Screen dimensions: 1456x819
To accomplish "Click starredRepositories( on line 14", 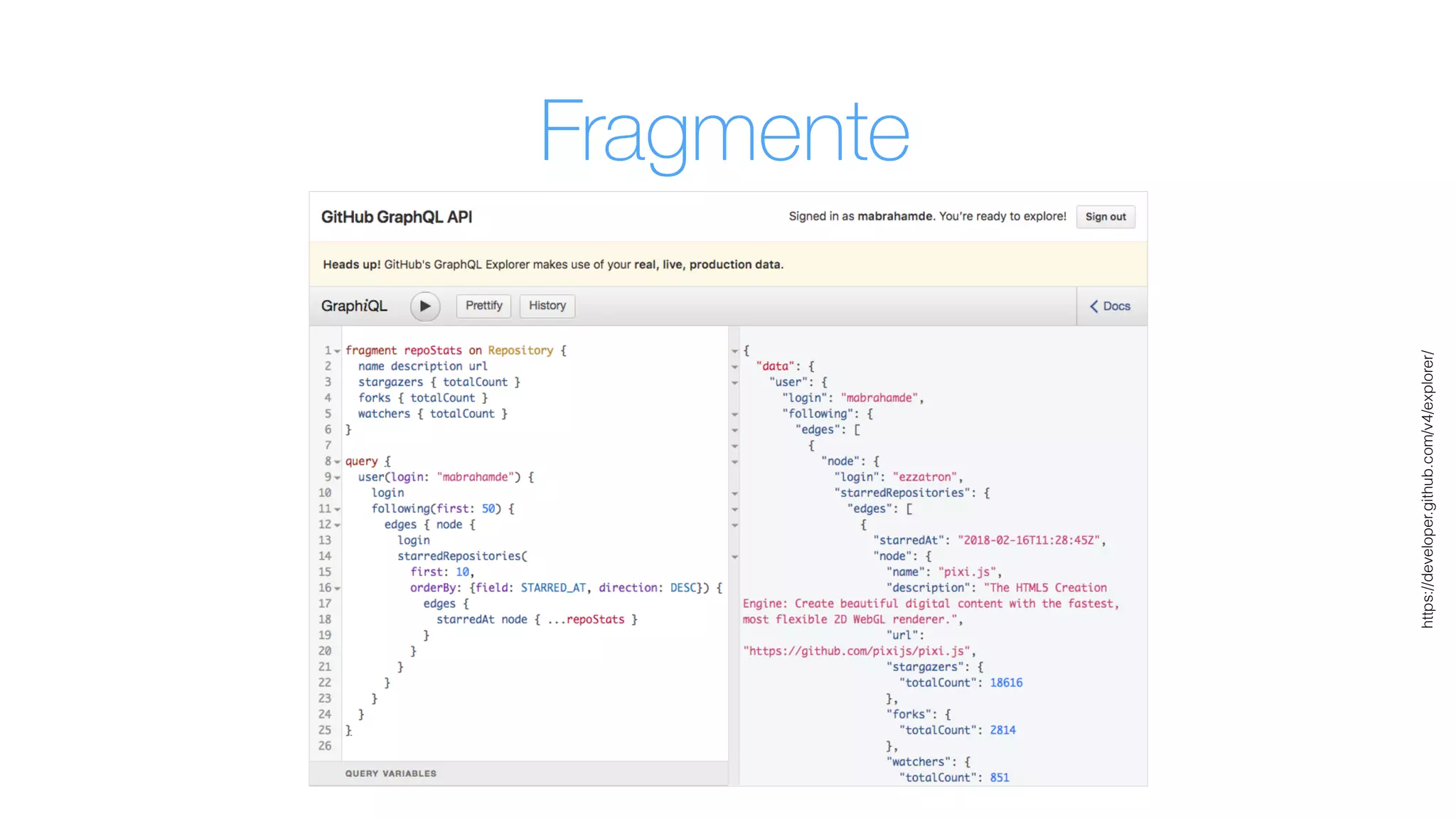I will pyautogui.click(x=462, y=556).
